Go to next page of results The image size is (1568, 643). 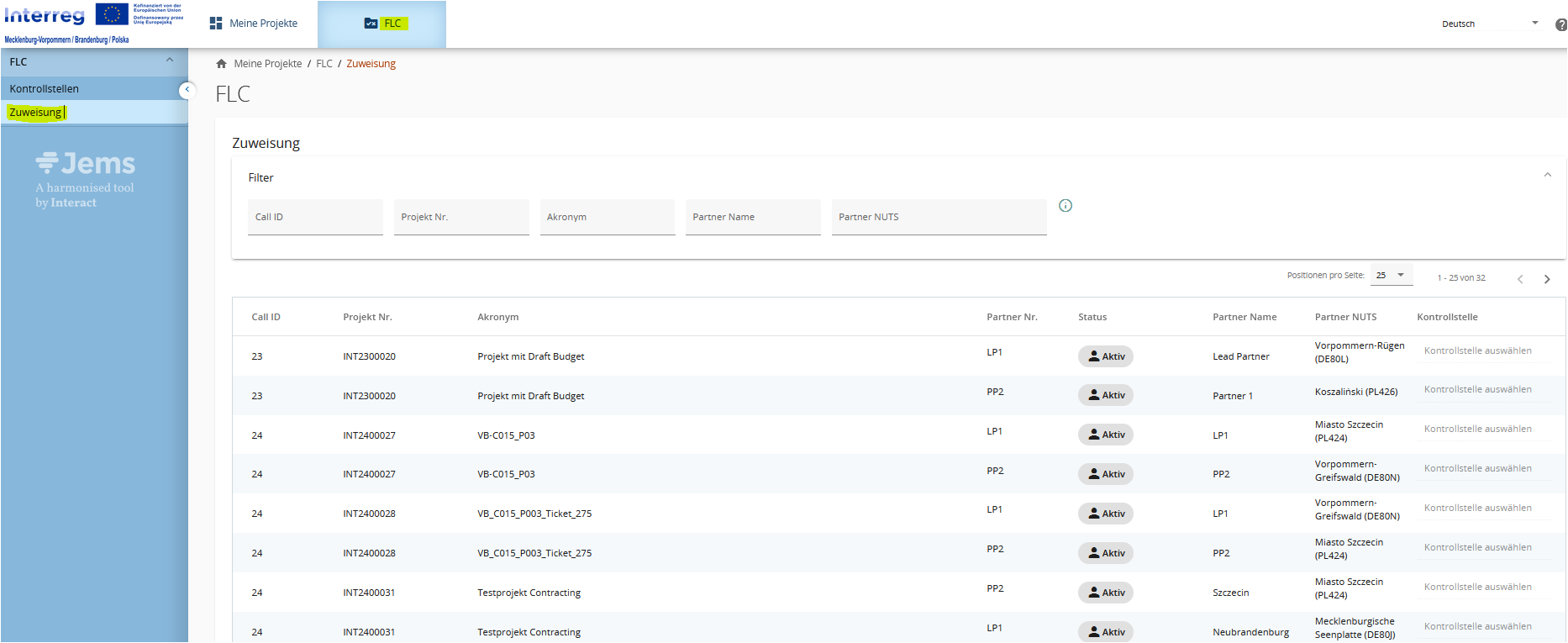pos(1546,279)
